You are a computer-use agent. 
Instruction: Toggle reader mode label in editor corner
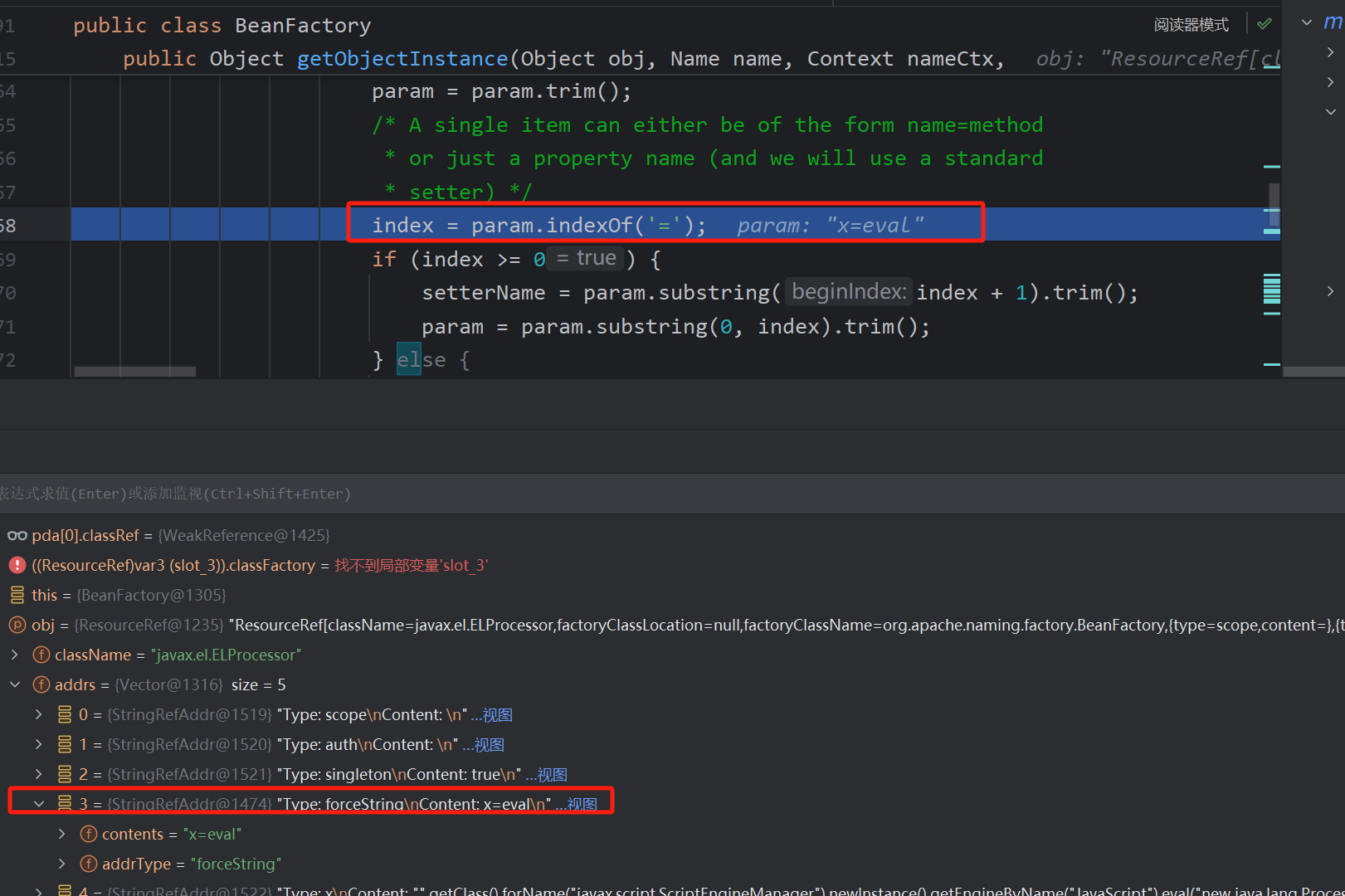(1191, 25)
